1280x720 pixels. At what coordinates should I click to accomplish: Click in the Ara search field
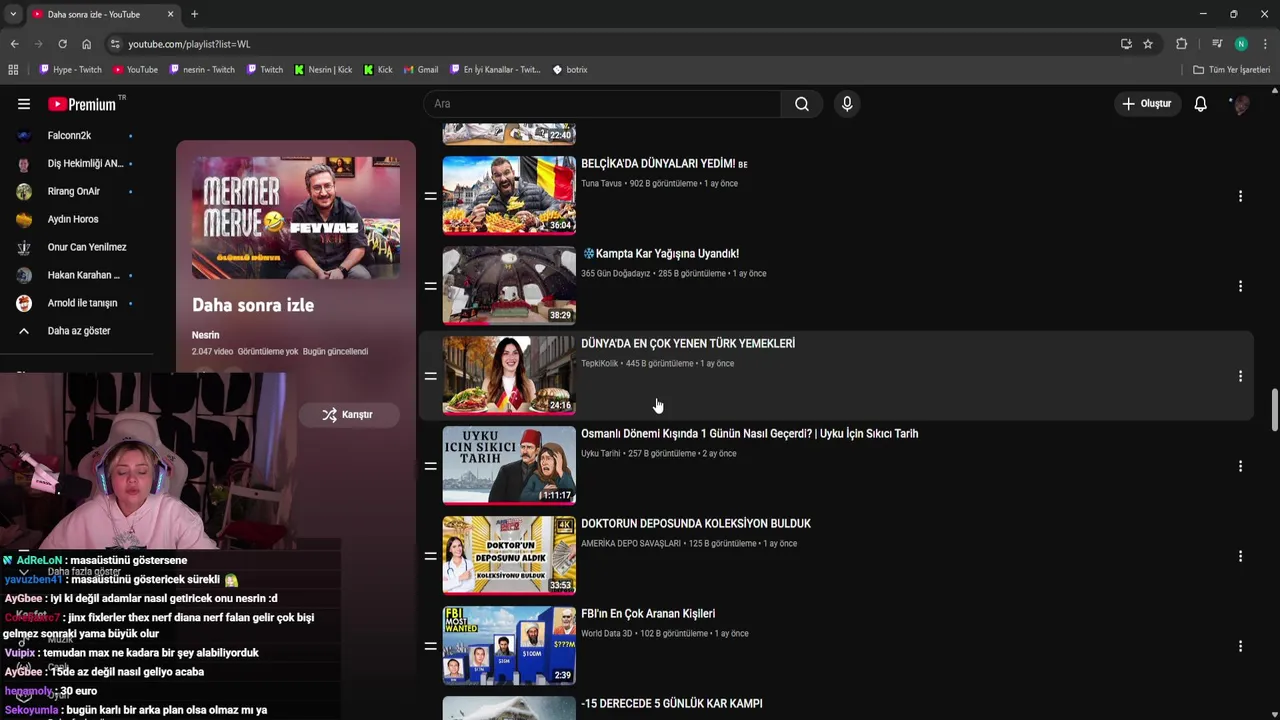(603, 104)
